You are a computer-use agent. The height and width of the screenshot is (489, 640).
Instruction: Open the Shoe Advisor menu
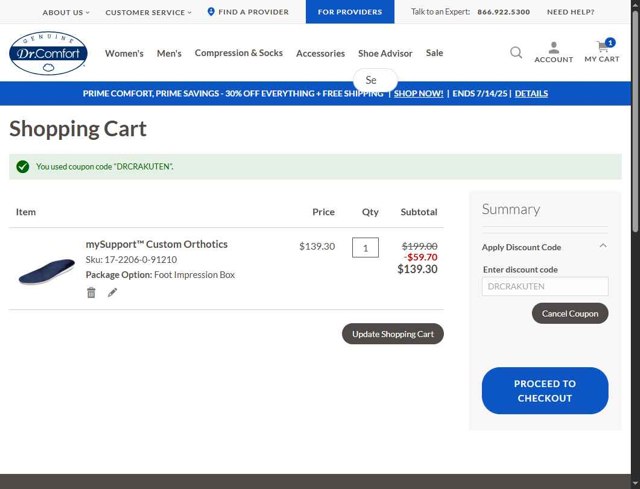(385, 53)
